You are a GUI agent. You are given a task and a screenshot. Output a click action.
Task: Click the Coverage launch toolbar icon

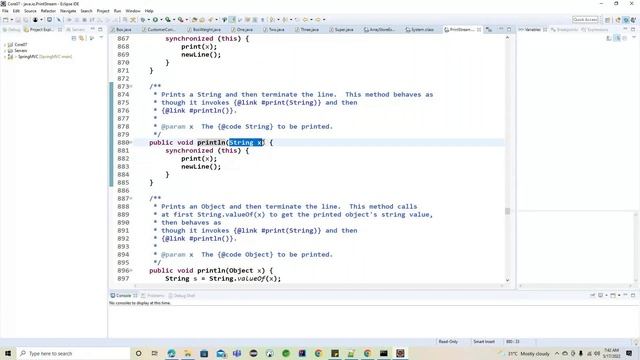tap(168, 20)
